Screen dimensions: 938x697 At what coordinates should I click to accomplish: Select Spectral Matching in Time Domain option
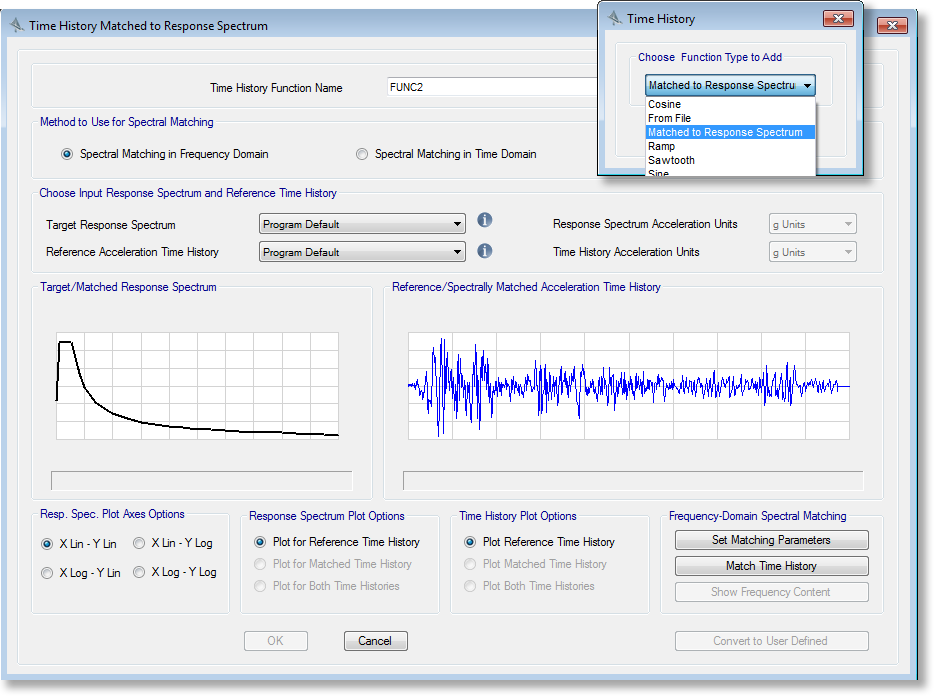[x=362, y=154]
